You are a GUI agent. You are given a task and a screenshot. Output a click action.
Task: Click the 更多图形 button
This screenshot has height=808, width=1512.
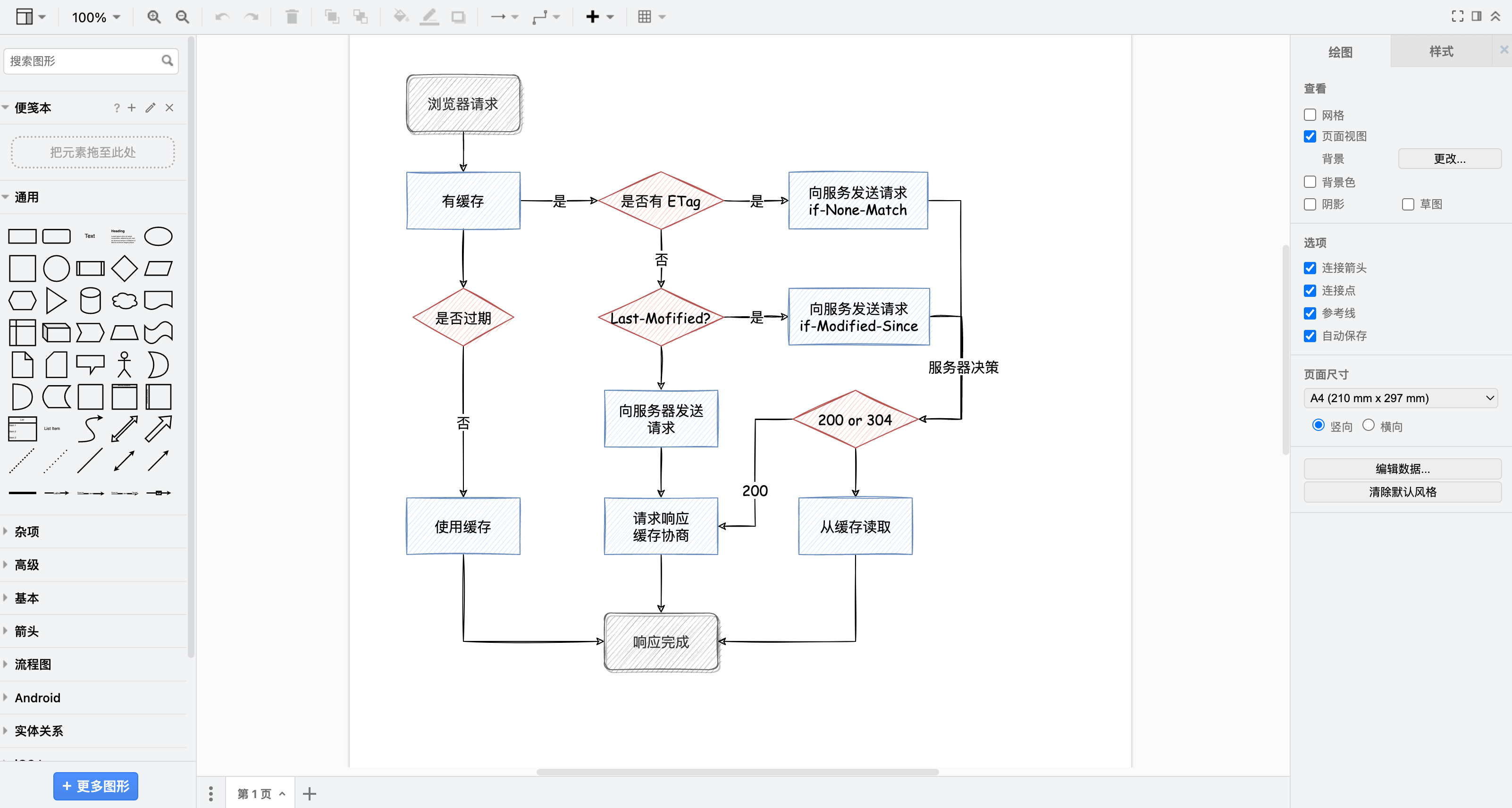96,786
